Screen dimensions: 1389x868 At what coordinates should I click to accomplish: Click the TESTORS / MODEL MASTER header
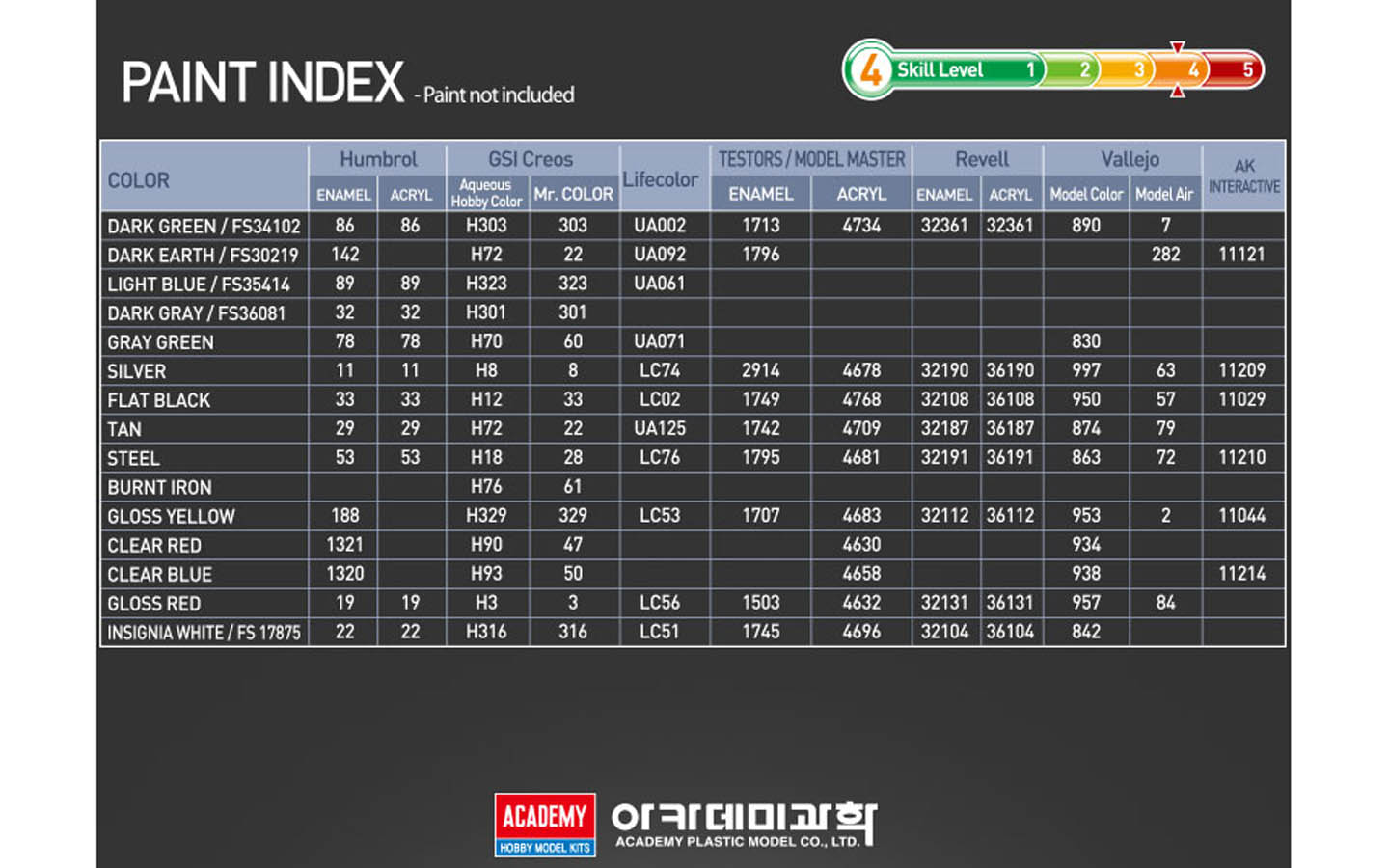[811, 159]
